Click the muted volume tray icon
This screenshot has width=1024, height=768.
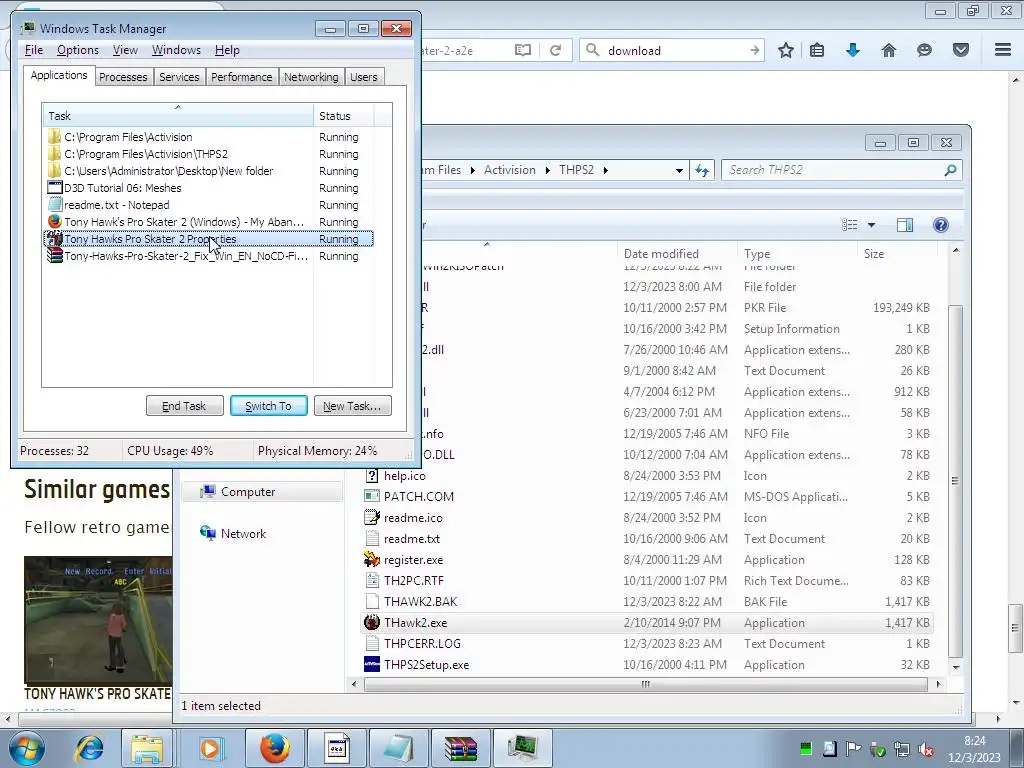click(926, 749)
